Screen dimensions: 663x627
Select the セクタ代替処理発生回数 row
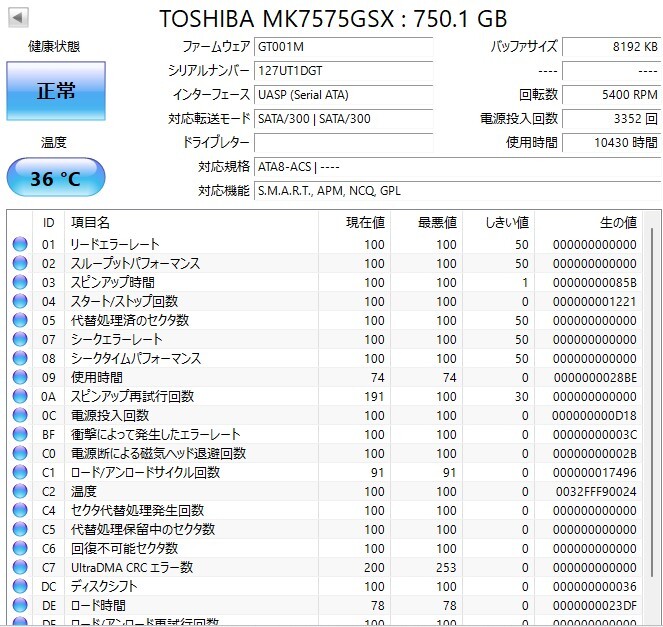325,510
